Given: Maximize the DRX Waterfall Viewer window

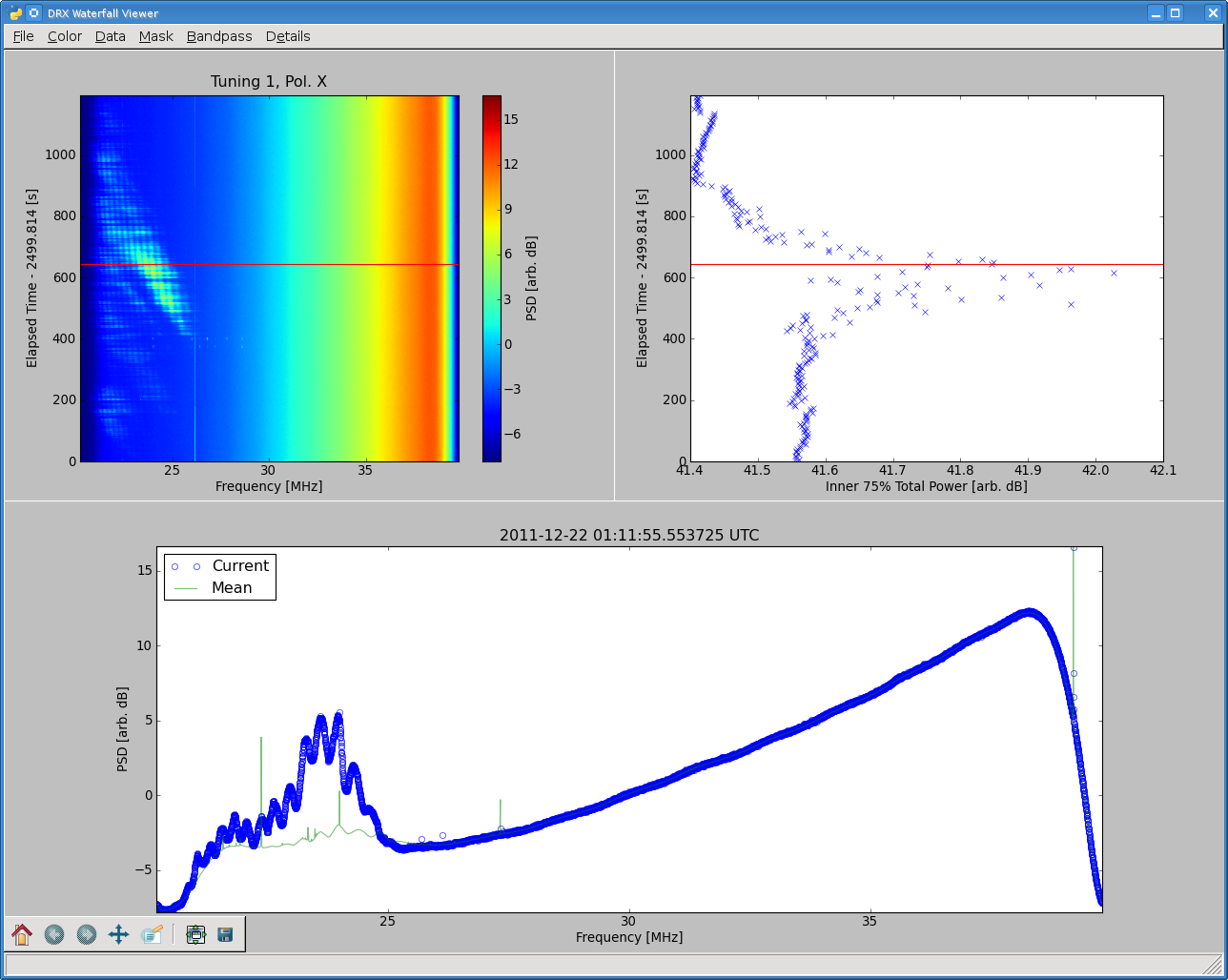Looking at the screenshot, I should (x=1176, y=13).
